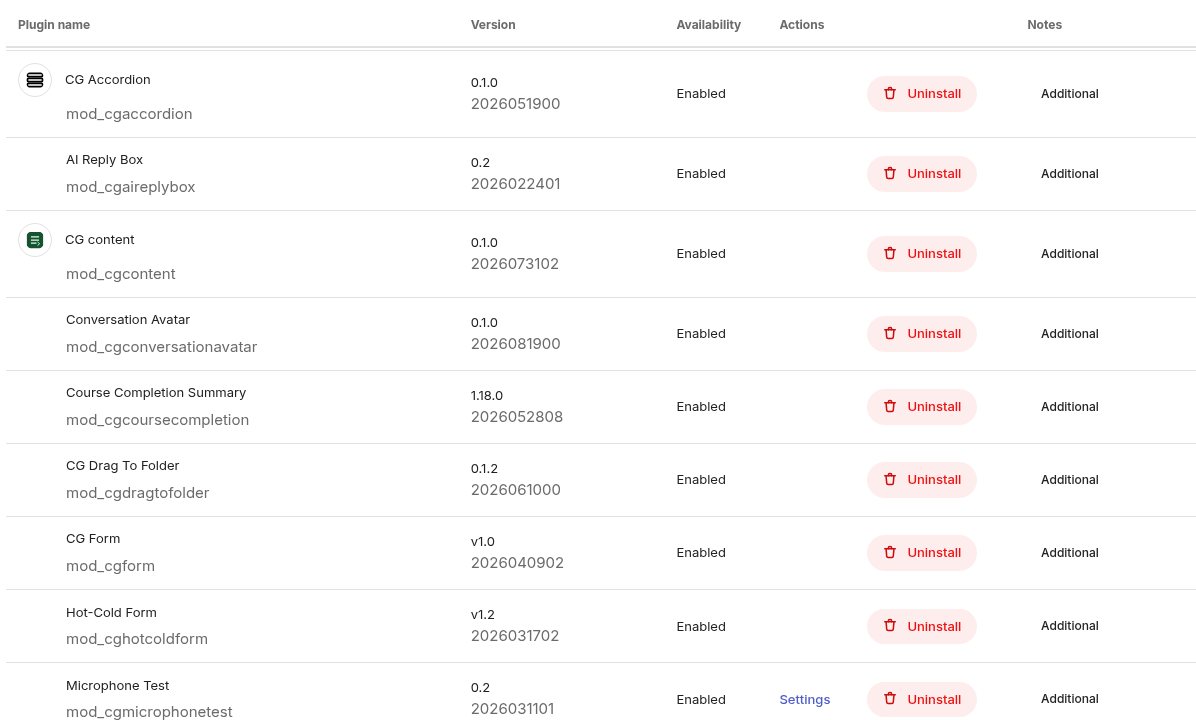Uninstall the Hot-Cold Form plugin
The height and width of the screenshot is (720, 1196).
(x=921, y=626)
